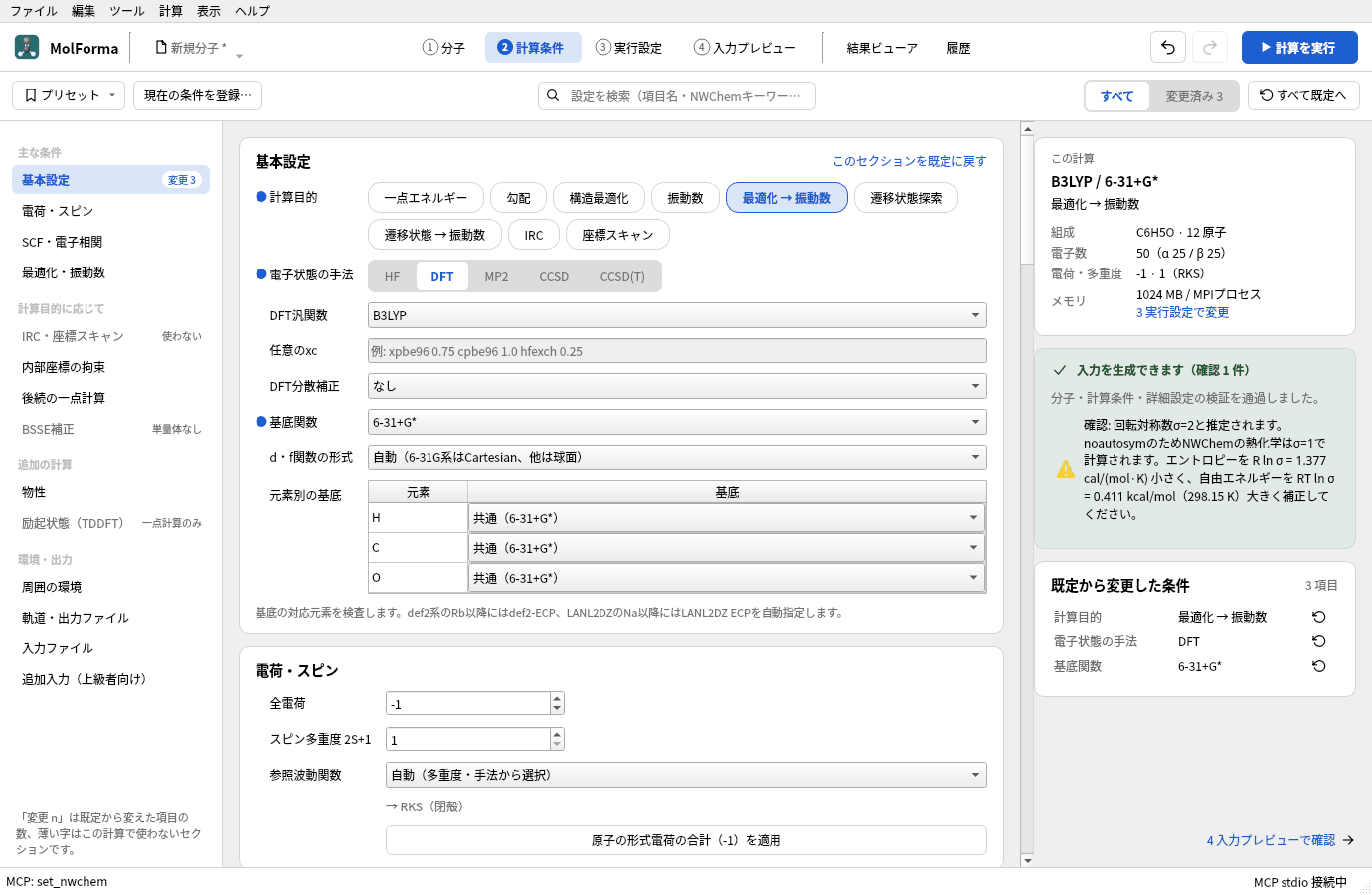This screenshot has height=895, width=1372.
Task: Open the 結果ビューア tab
Action: click(882, 47)
